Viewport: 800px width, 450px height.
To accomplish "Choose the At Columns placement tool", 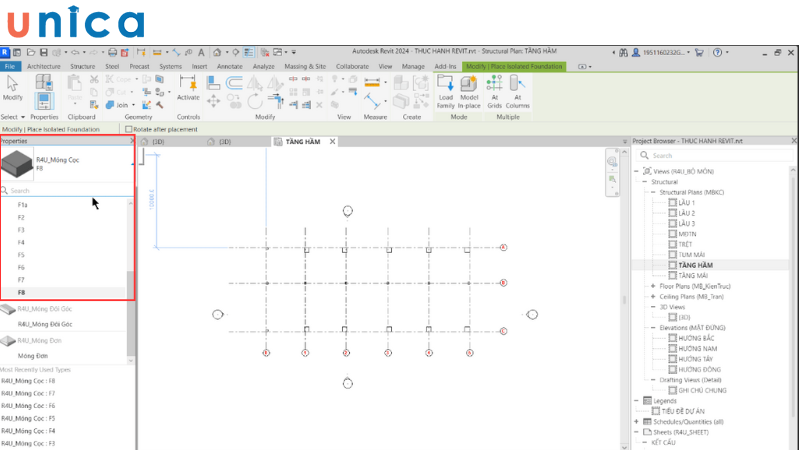I will coord(517,91).
